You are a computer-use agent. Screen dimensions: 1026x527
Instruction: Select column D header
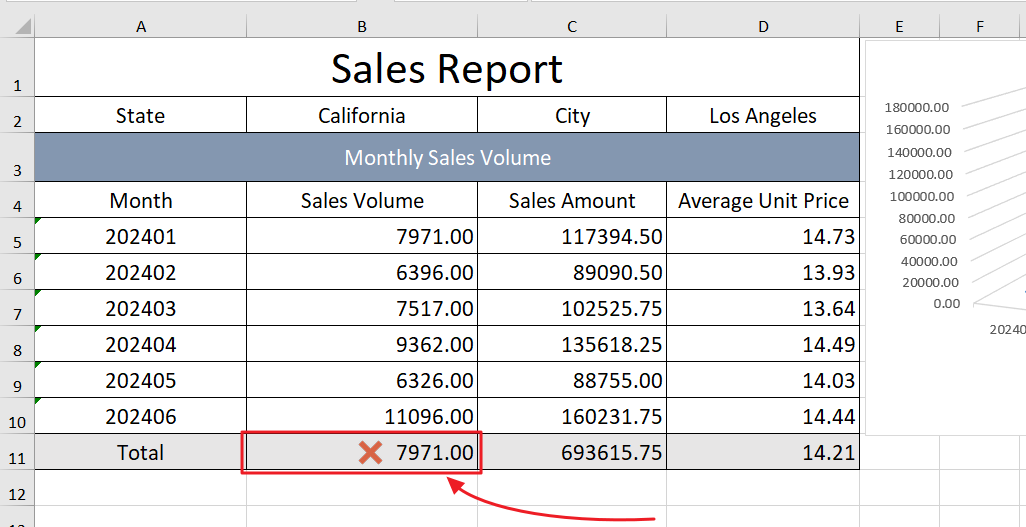(763, 26)
